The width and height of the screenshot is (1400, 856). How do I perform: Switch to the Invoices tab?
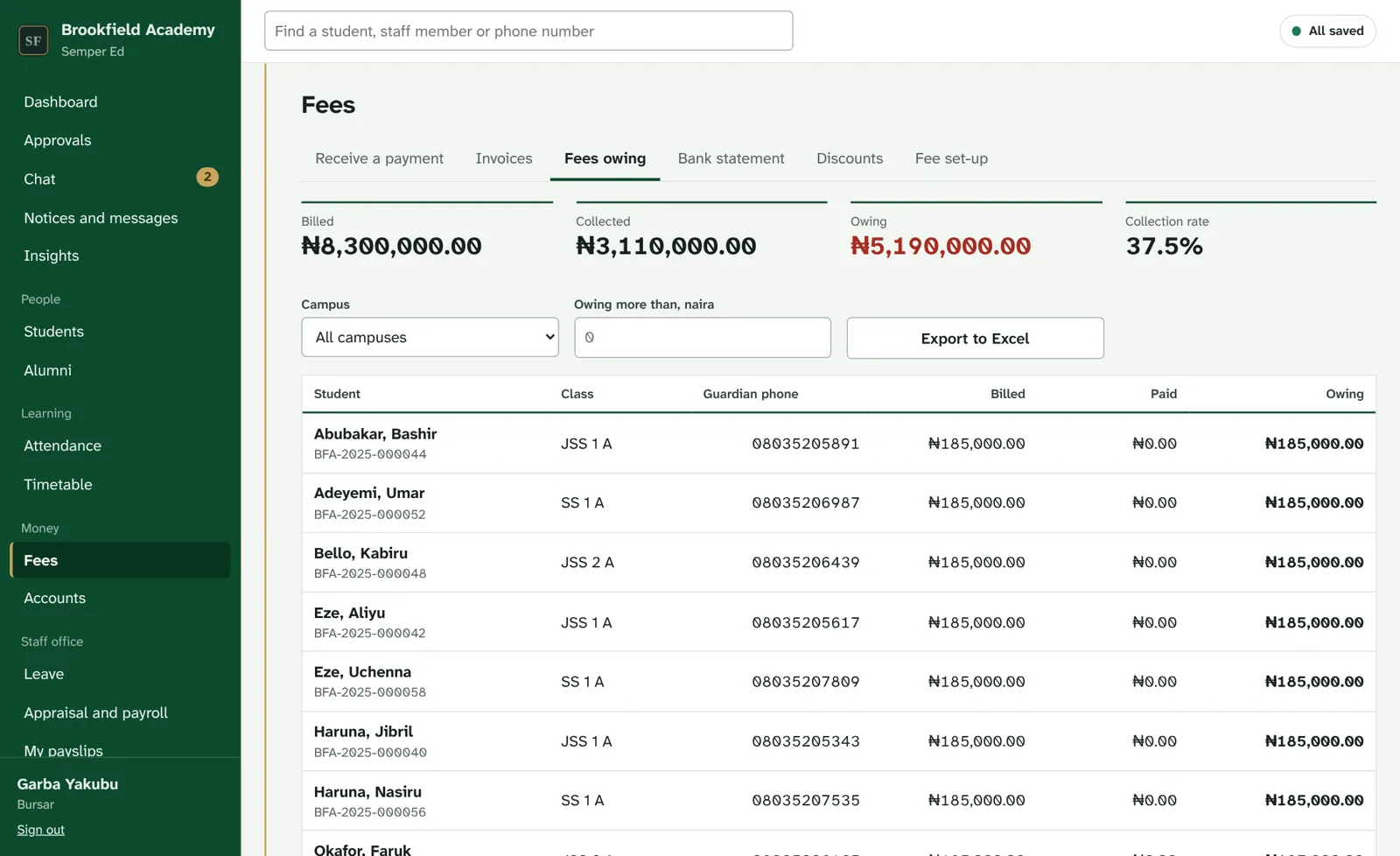504,158
